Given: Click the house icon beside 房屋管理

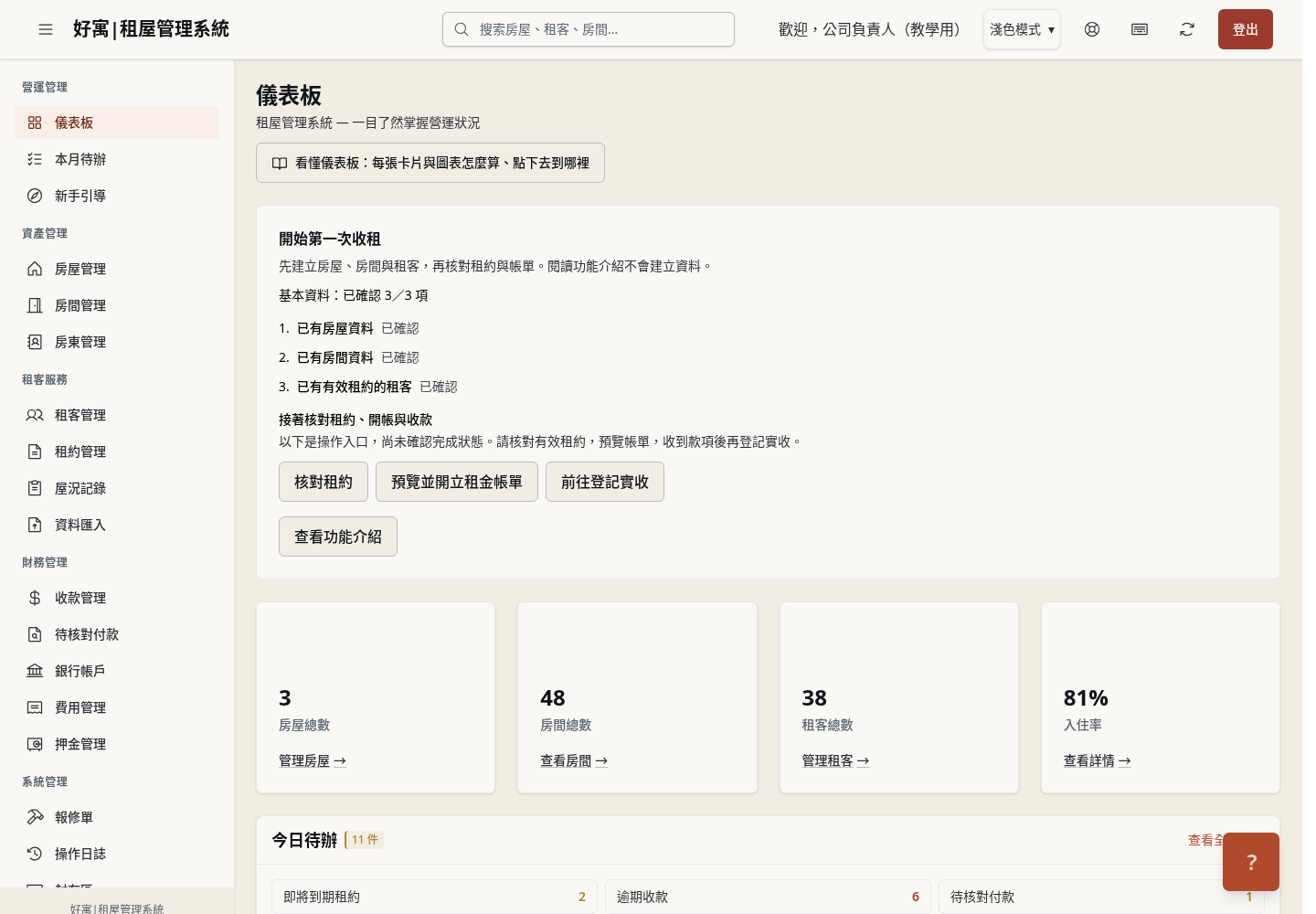Looking at the screenshot, I should [35, 269].
